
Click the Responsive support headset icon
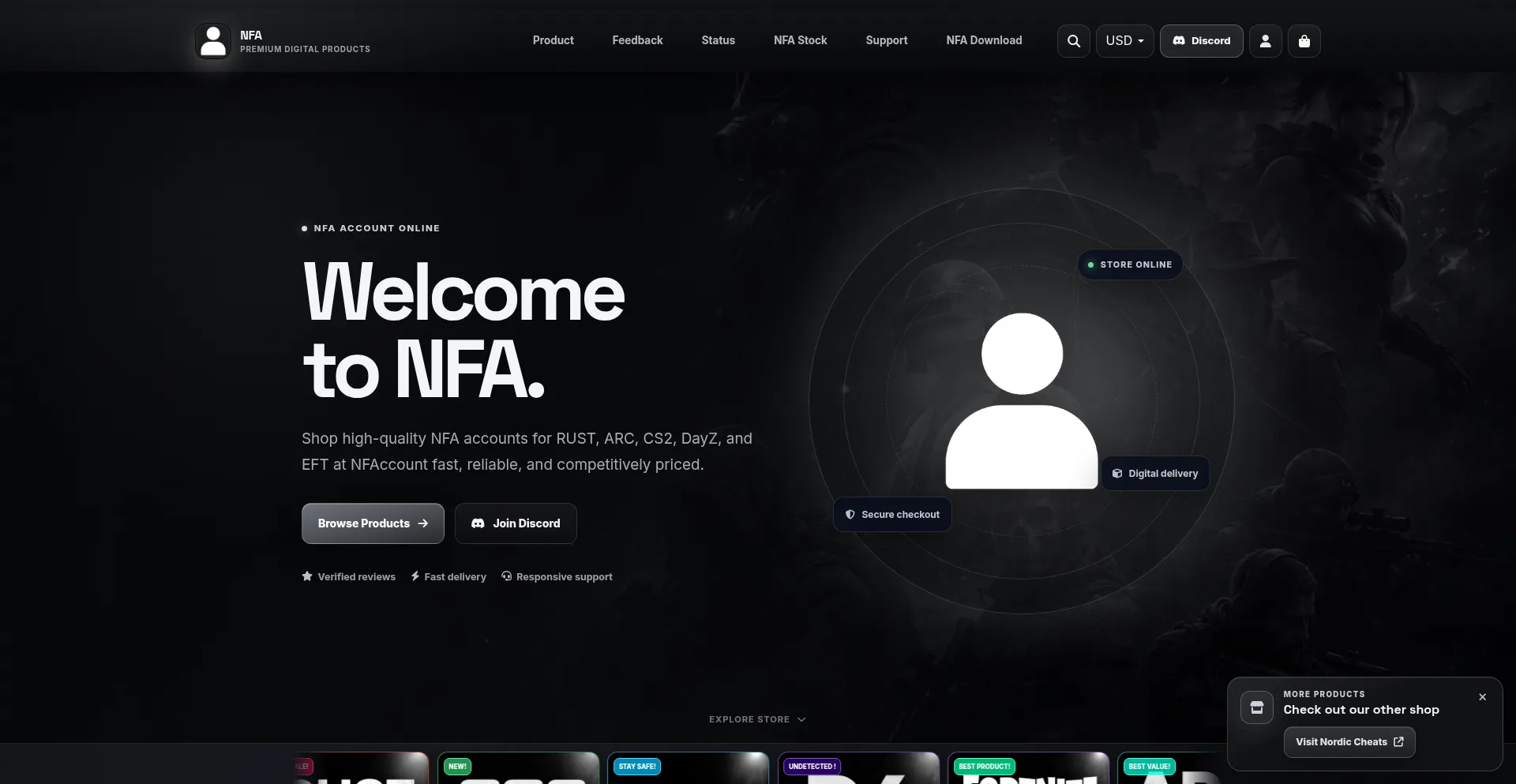point(507,576)
